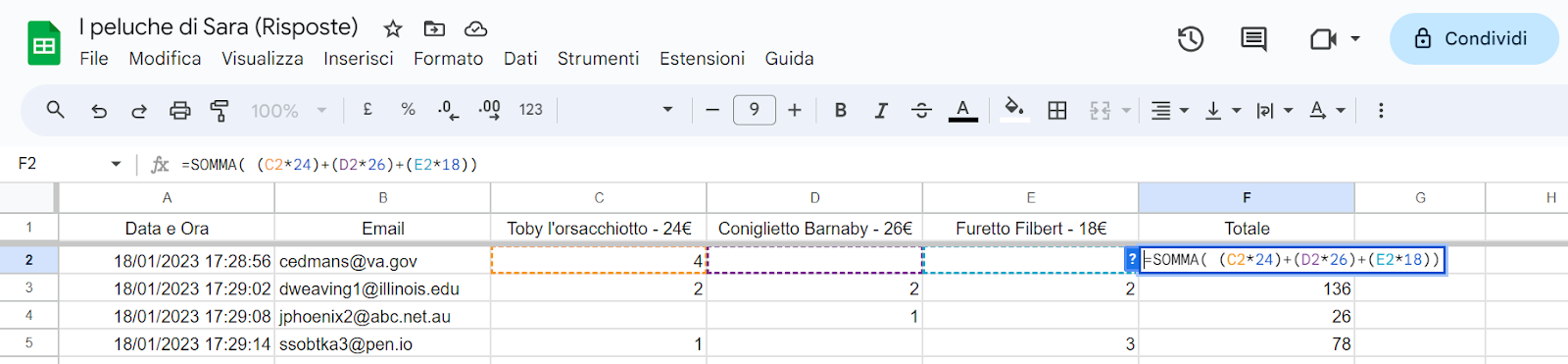Search the menus with magnifier icon
Viewport: 1568px width, 364px height.
56,110
